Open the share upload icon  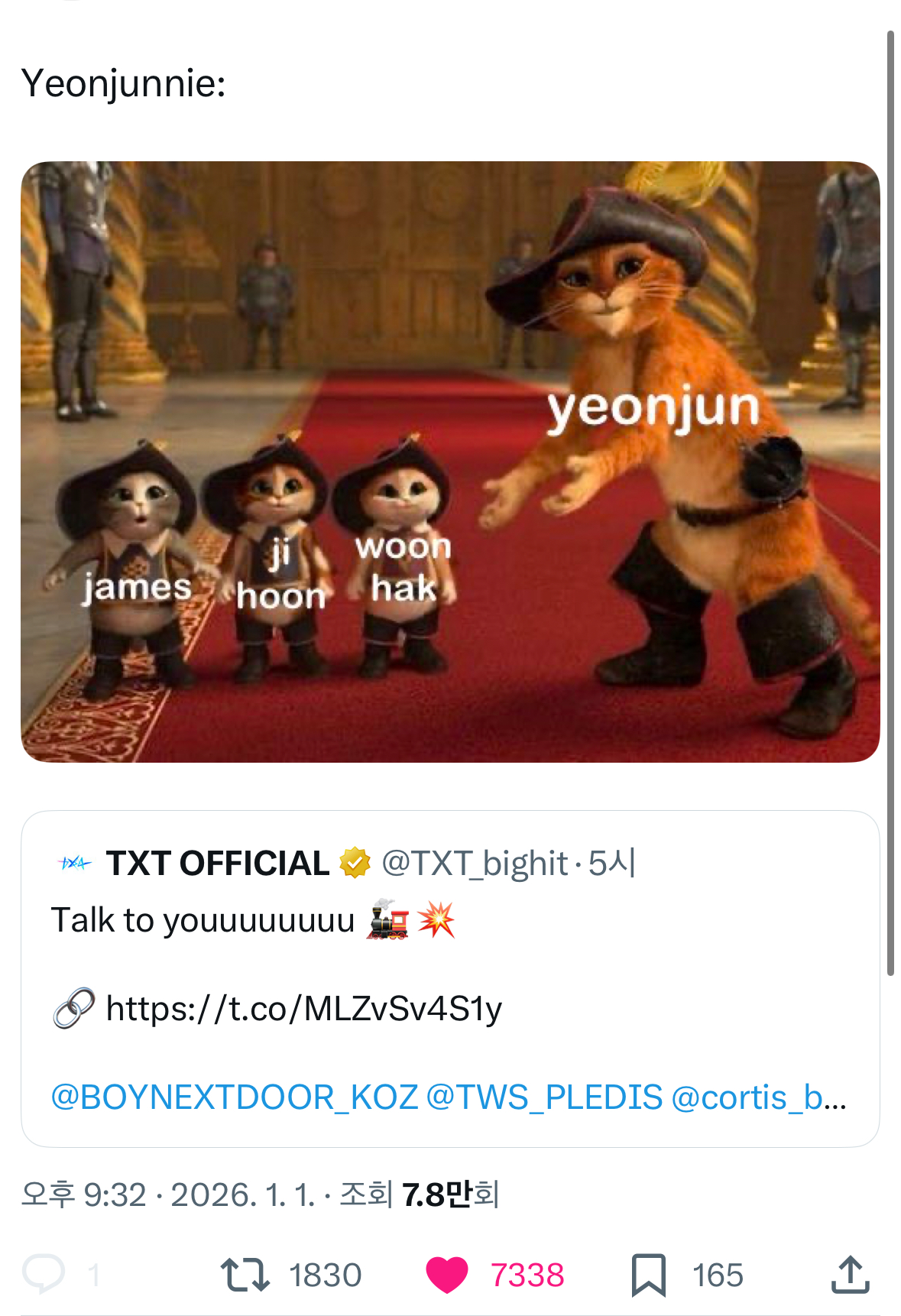pos(850,1274)
